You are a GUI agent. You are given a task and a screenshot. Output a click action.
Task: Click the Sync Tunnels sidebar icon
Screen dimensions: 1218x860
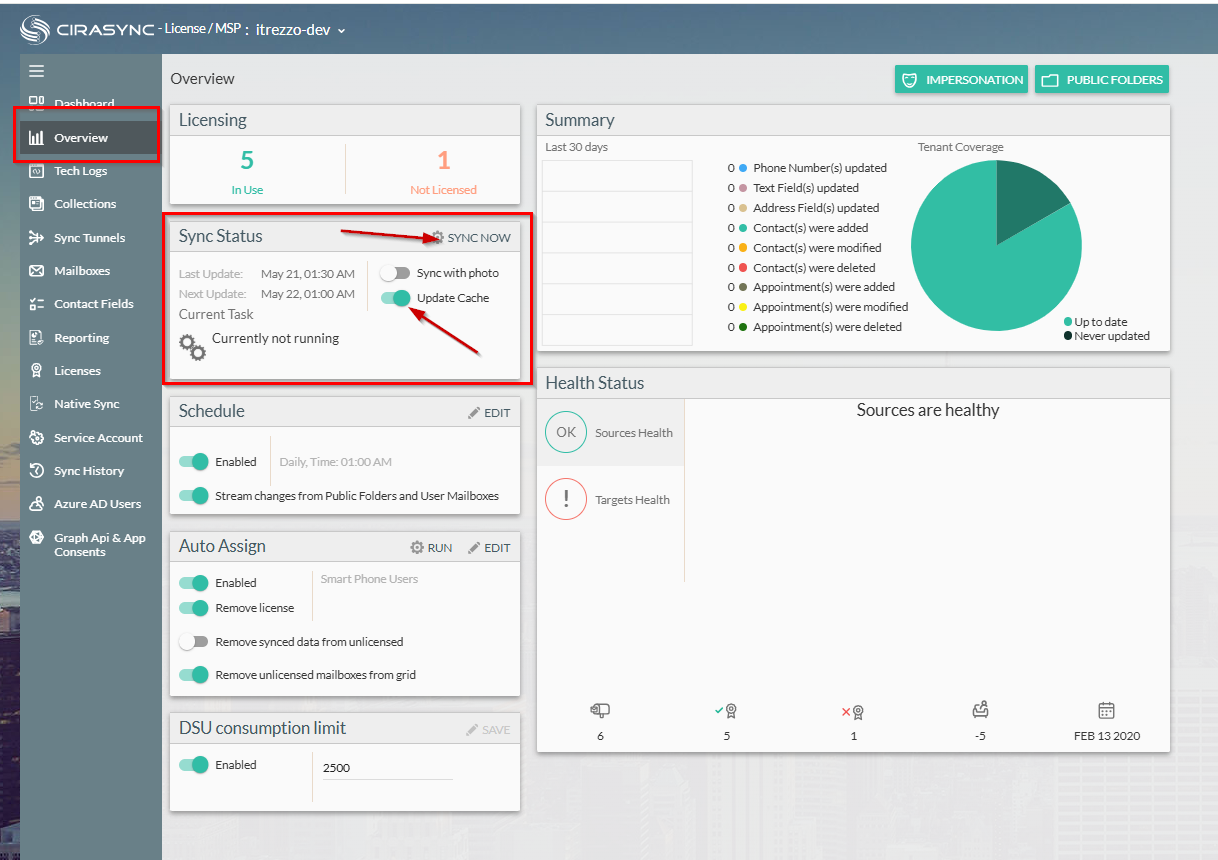click(37, 238)
